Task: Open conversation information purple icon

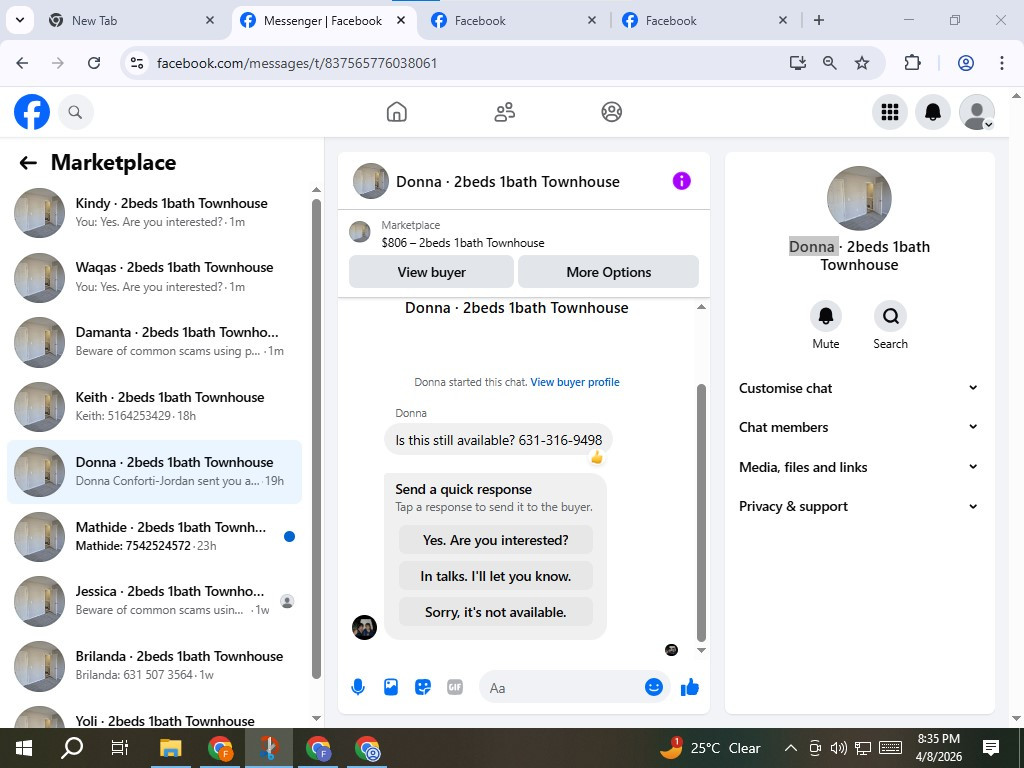Action: tap(681, 181)
